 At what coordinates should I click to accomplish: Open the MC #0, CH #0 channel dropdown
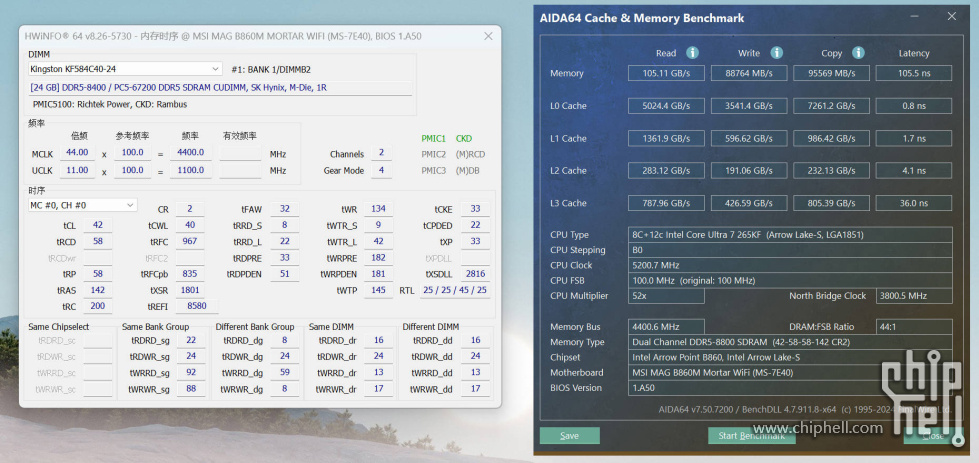coord(82,205)
